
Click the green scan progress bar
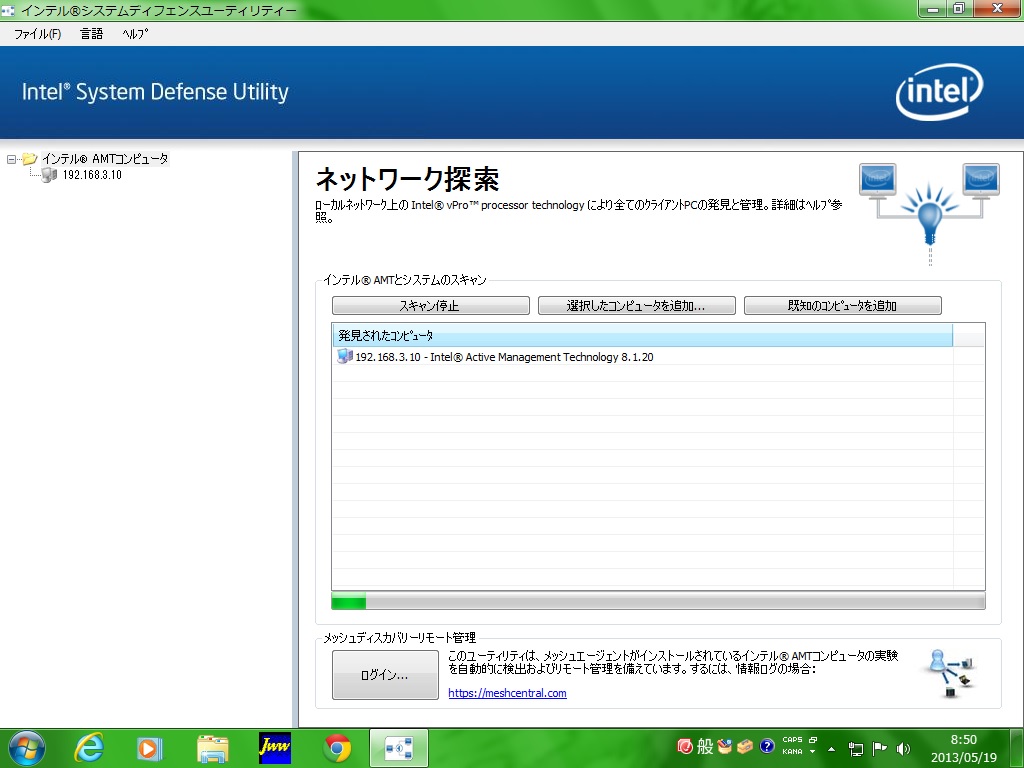(349, 601)
